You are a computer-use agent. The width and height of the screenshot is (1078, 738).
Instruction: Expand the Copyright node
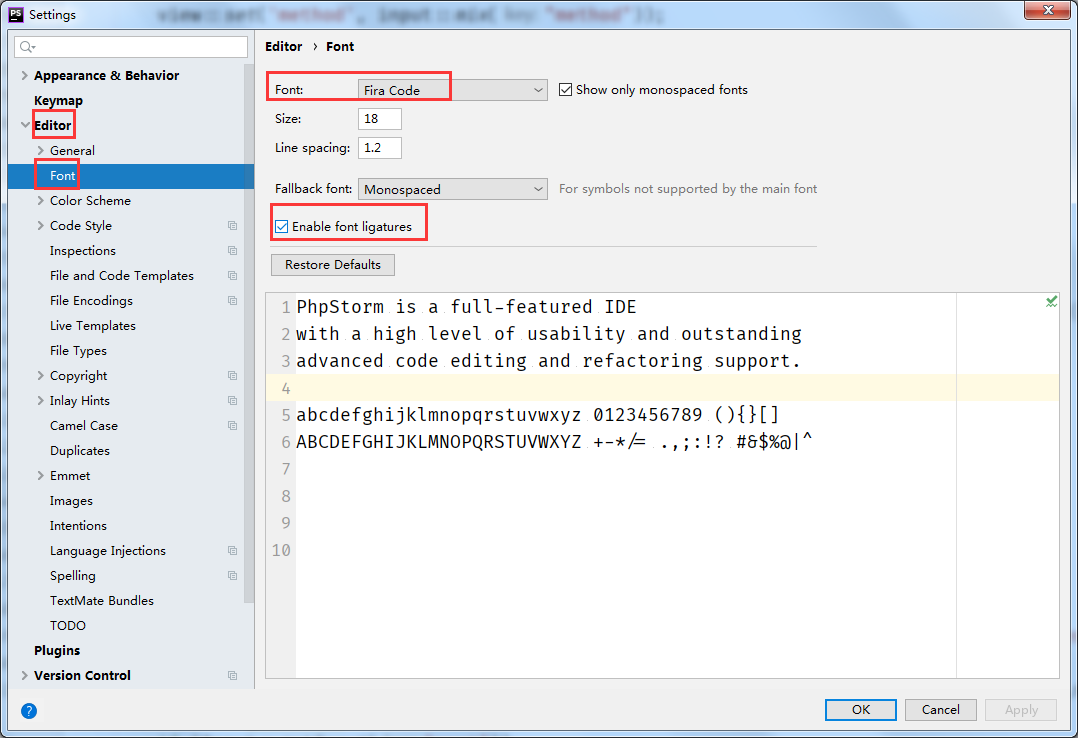(41, 376)
